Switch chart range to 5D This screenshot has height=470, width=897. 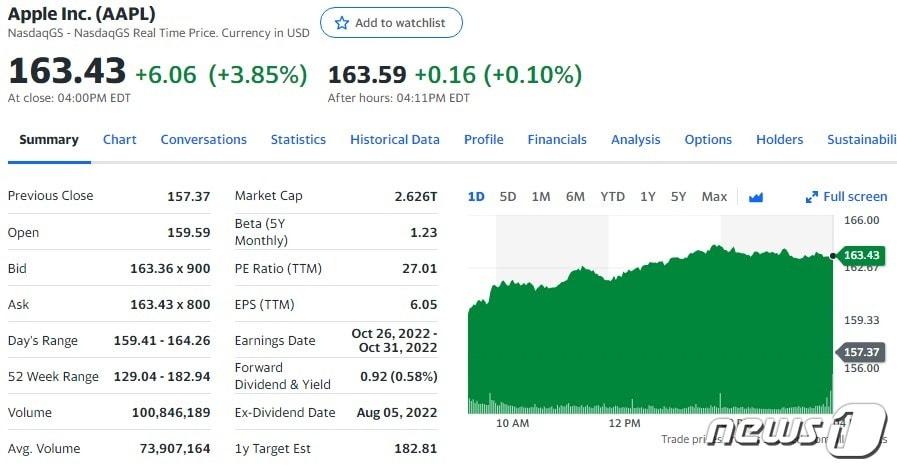(508, 197)
